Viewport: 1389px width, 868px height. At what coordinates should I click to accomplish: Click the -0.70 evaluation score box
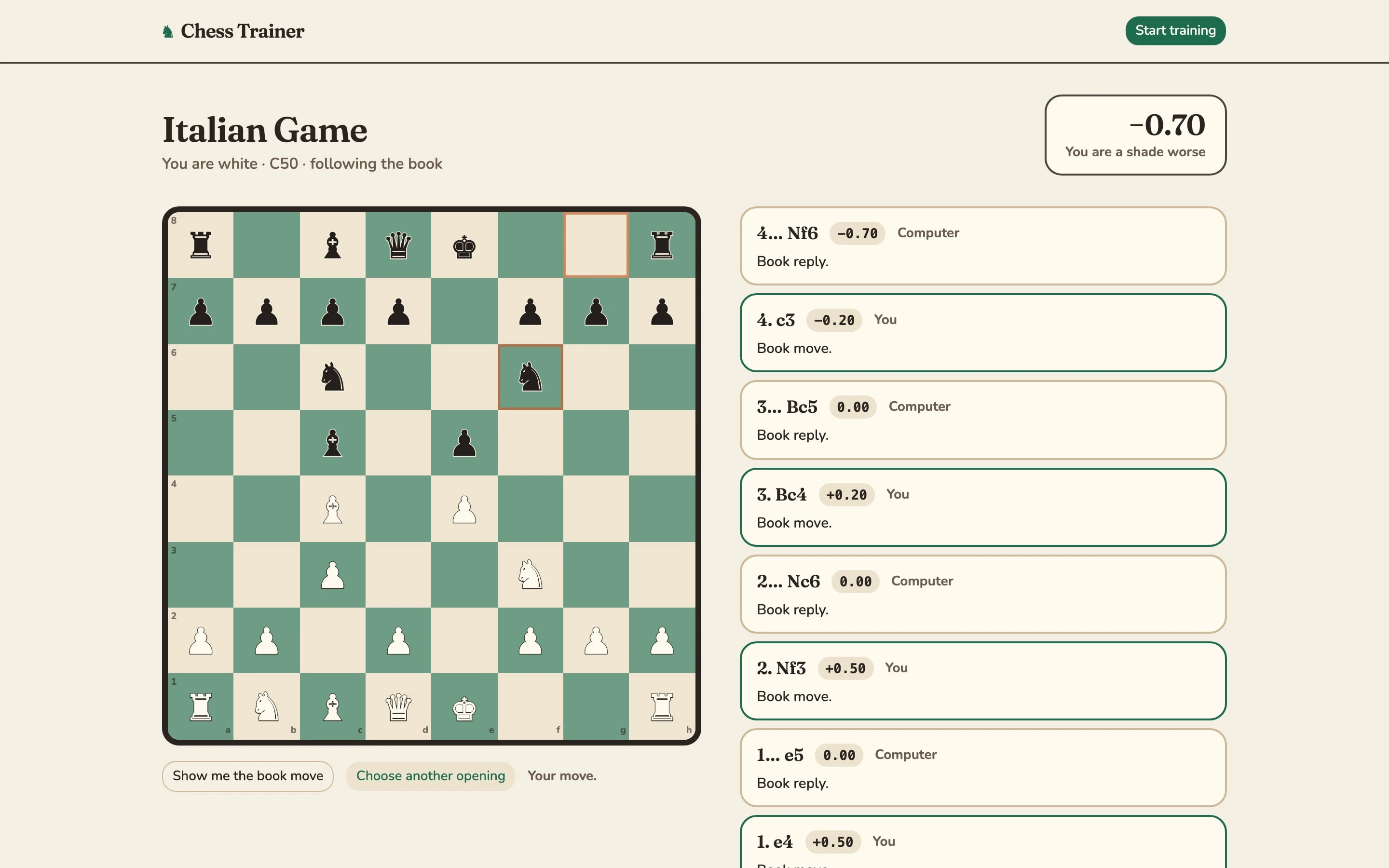1135,135
